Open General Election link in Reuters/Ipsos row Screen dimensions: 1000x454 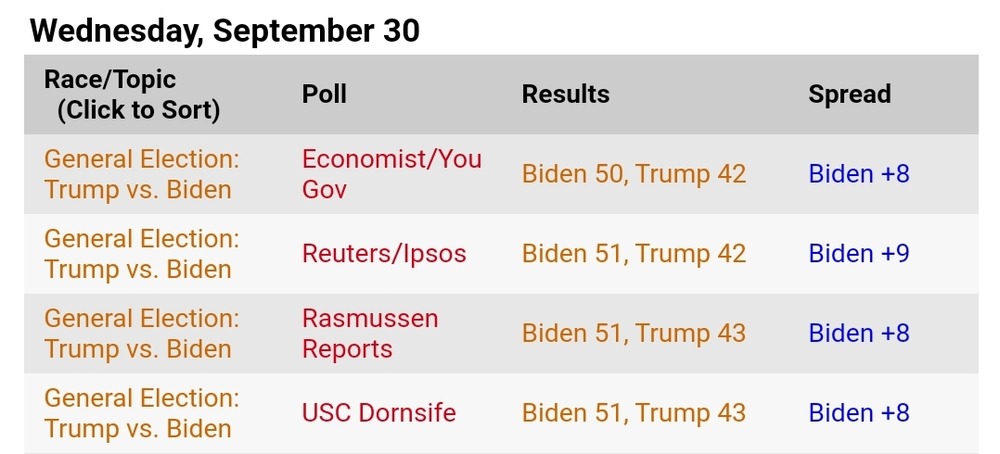pos(142,254)
